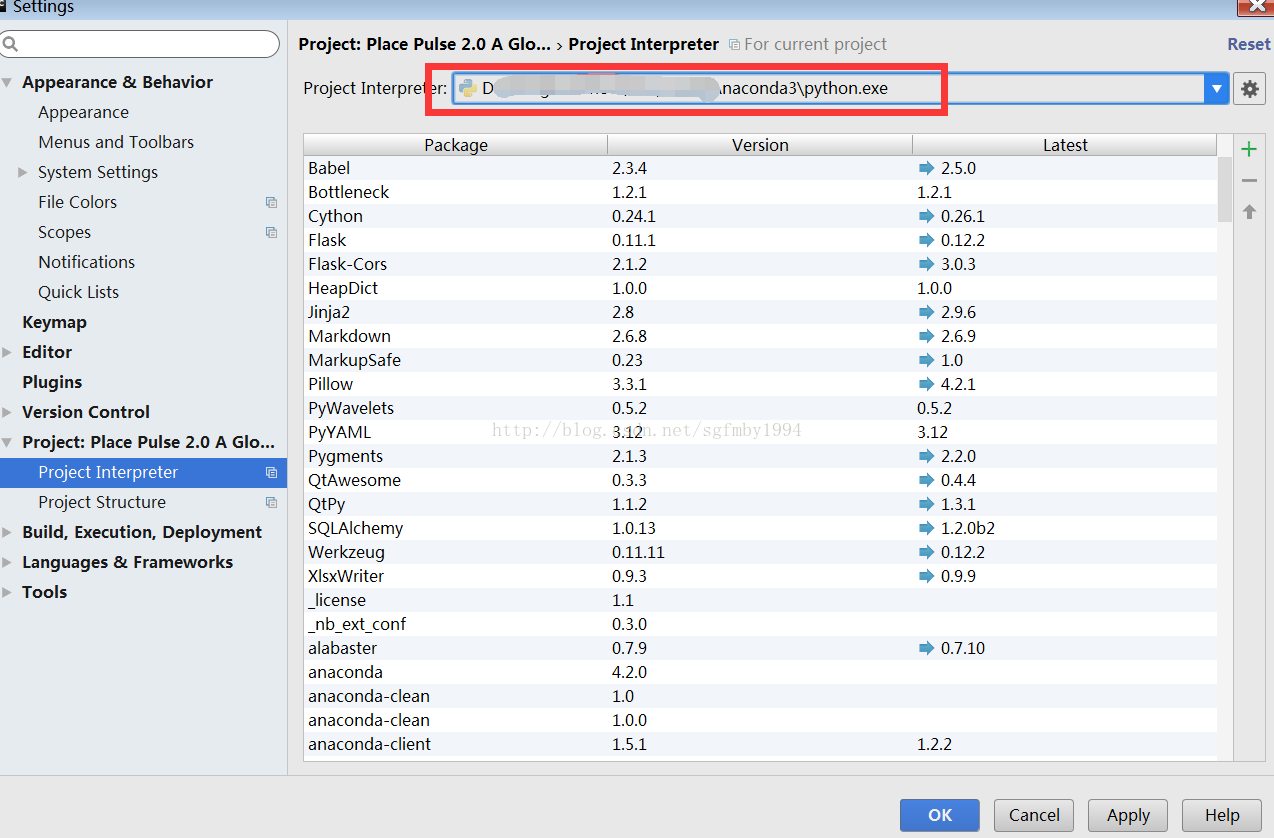Select File Colors settings page
Viewport: 1274px width, 838px height.
pos(77,202)
